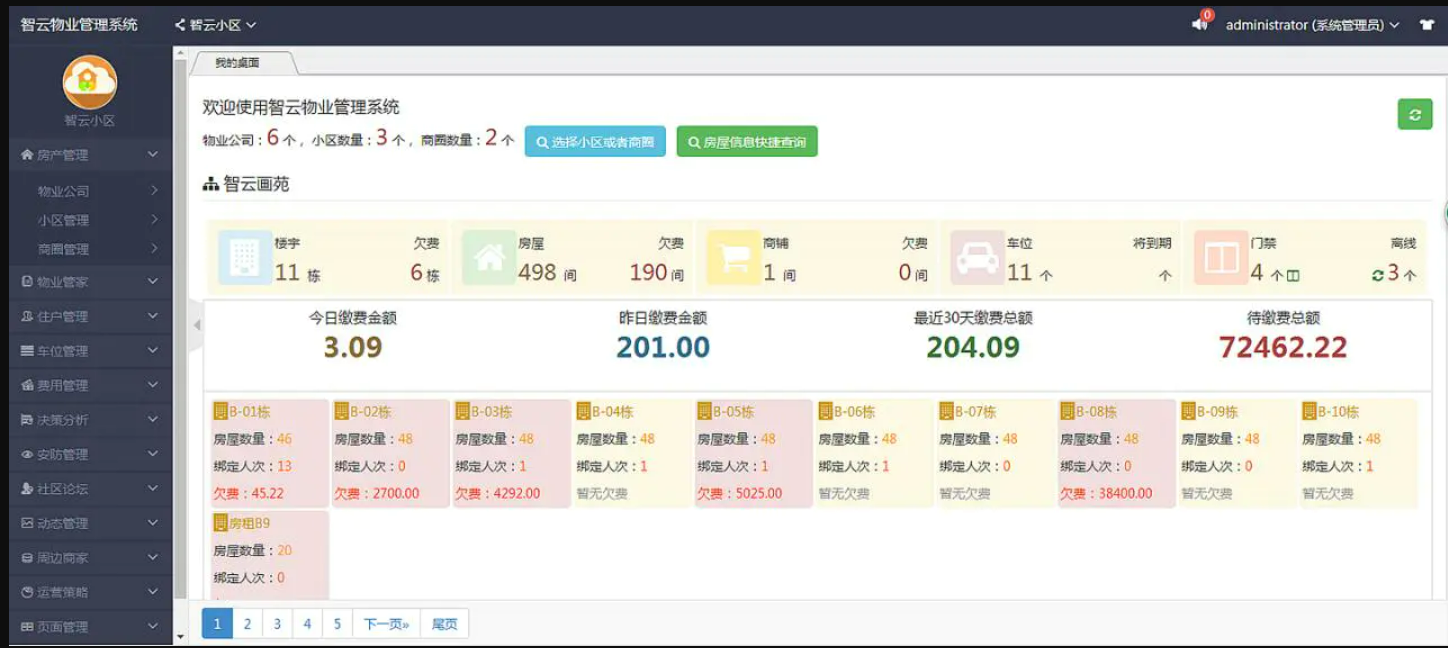Go to page 4

coord(307,624)
